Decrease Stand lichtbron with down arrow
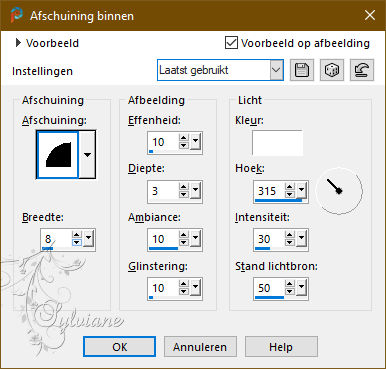Viewport: 386px width, 369px height. coord(290,292)
